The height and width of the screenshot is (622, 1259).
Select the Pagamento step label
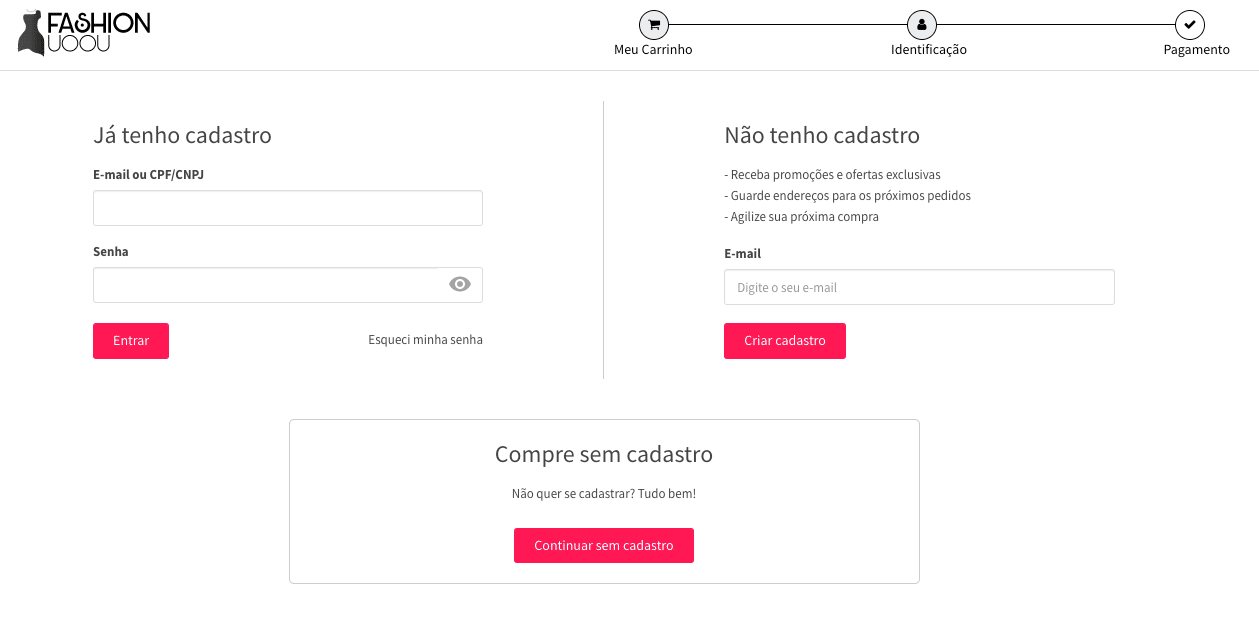click(x=1196, y=49)
